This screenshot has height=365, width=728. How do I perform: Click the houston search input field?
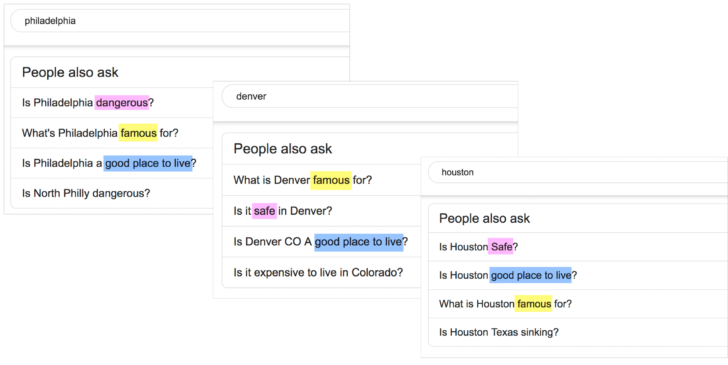coord(578,172)
